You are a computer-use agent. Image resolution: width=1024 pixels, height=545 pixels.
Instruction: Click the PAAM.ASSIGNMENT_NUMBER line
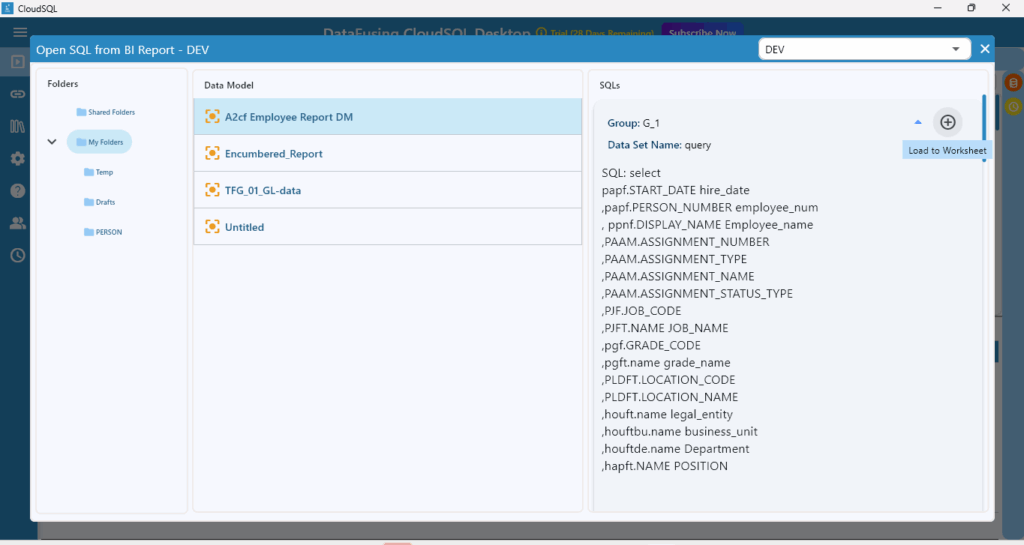coord(686,242)
